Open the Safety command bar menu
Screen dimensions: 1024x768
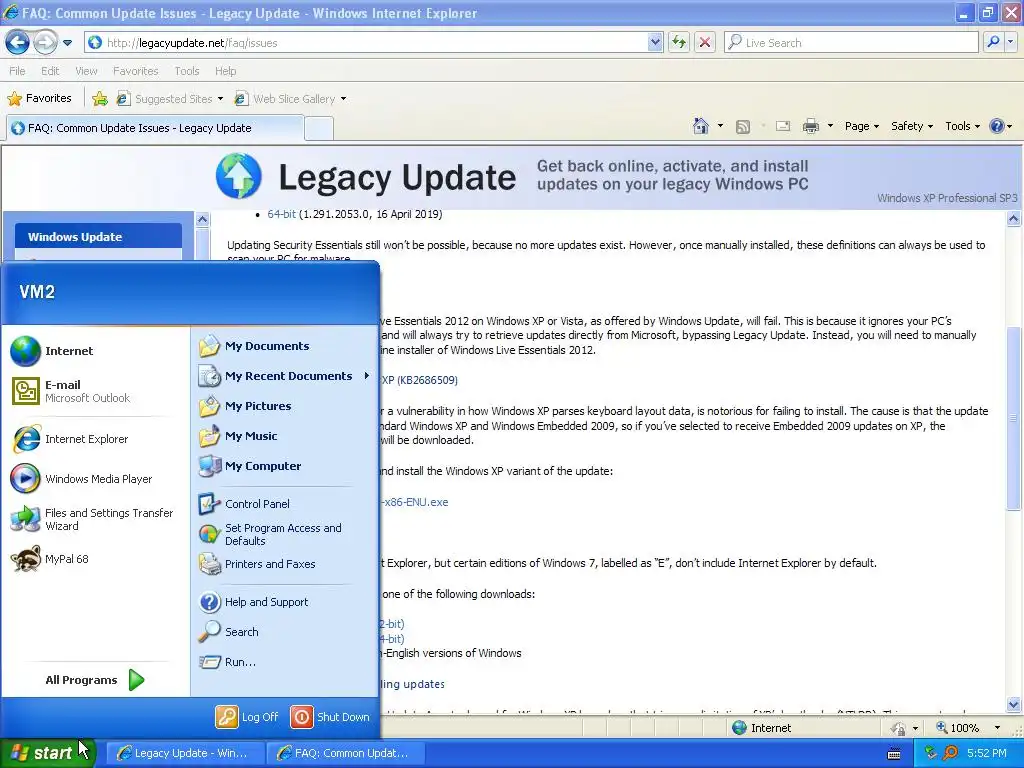(x=912, y=126)
